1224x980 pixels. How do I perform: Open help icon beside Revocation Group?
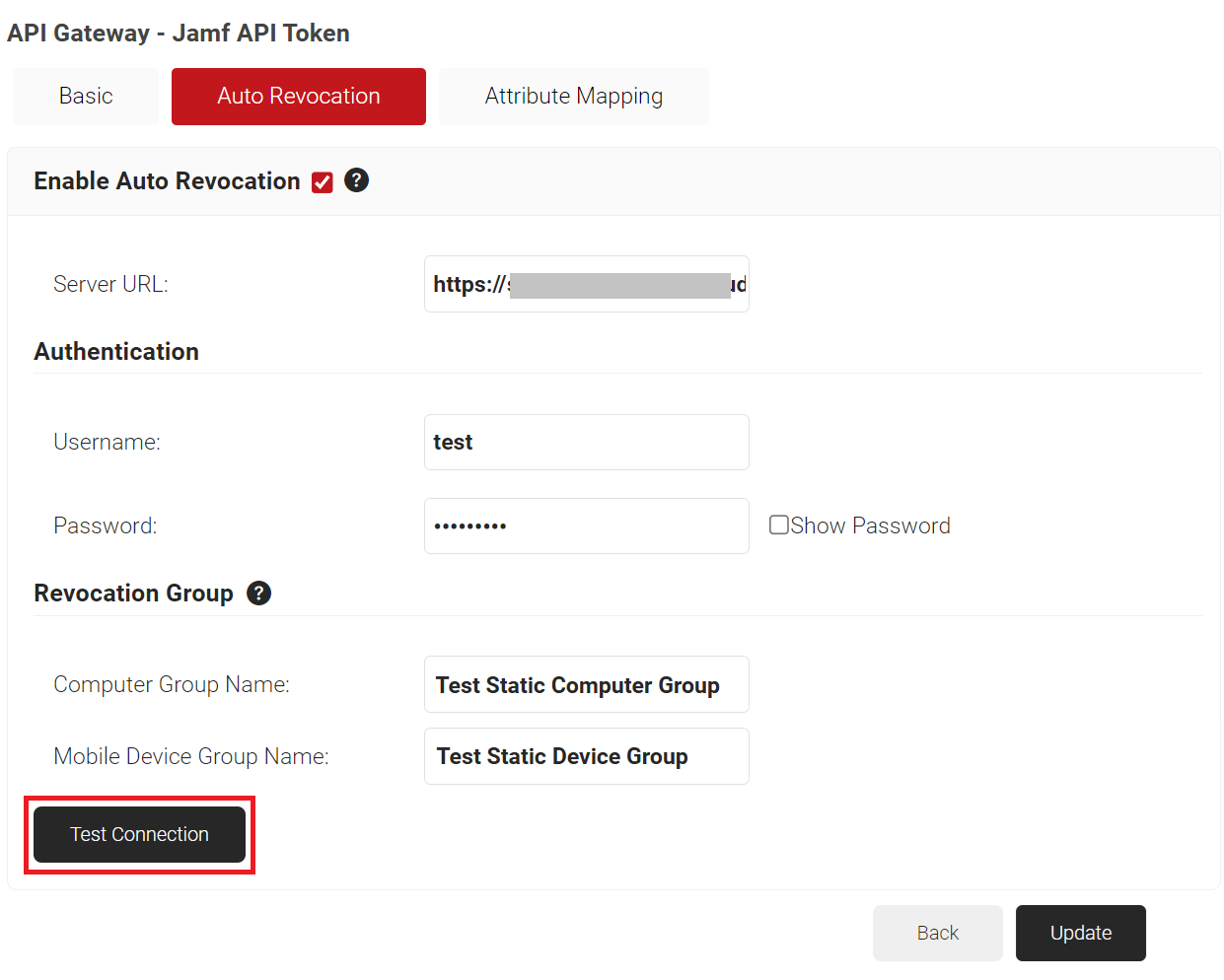click(258, 593)
